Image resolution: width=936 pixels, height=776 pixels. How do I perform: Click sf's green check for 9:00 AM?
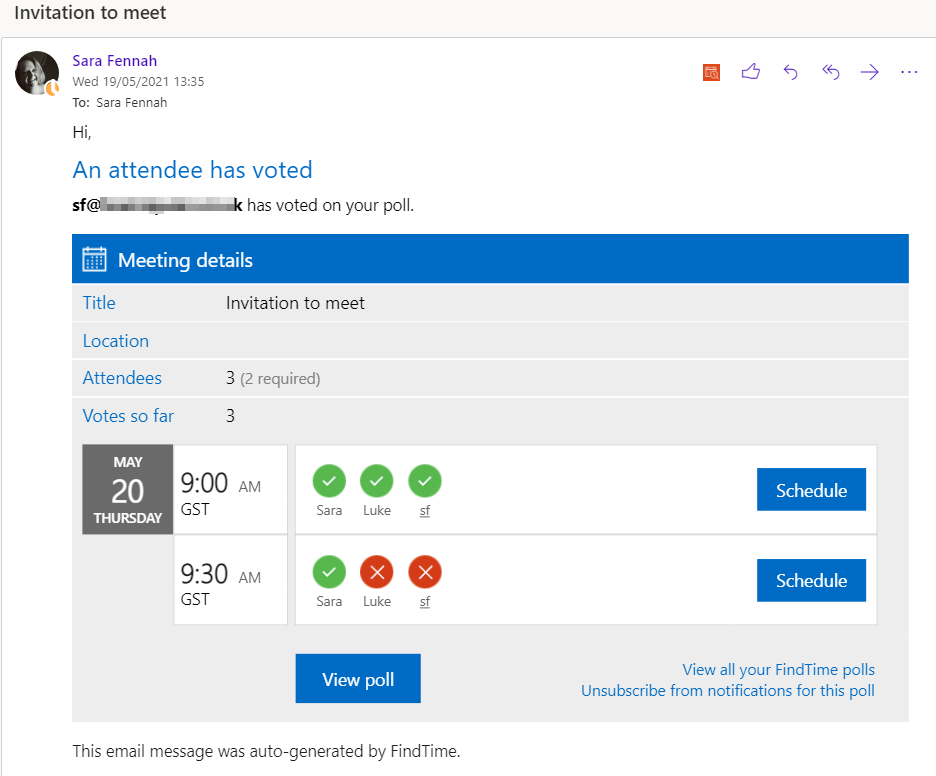tap(425, 481)
